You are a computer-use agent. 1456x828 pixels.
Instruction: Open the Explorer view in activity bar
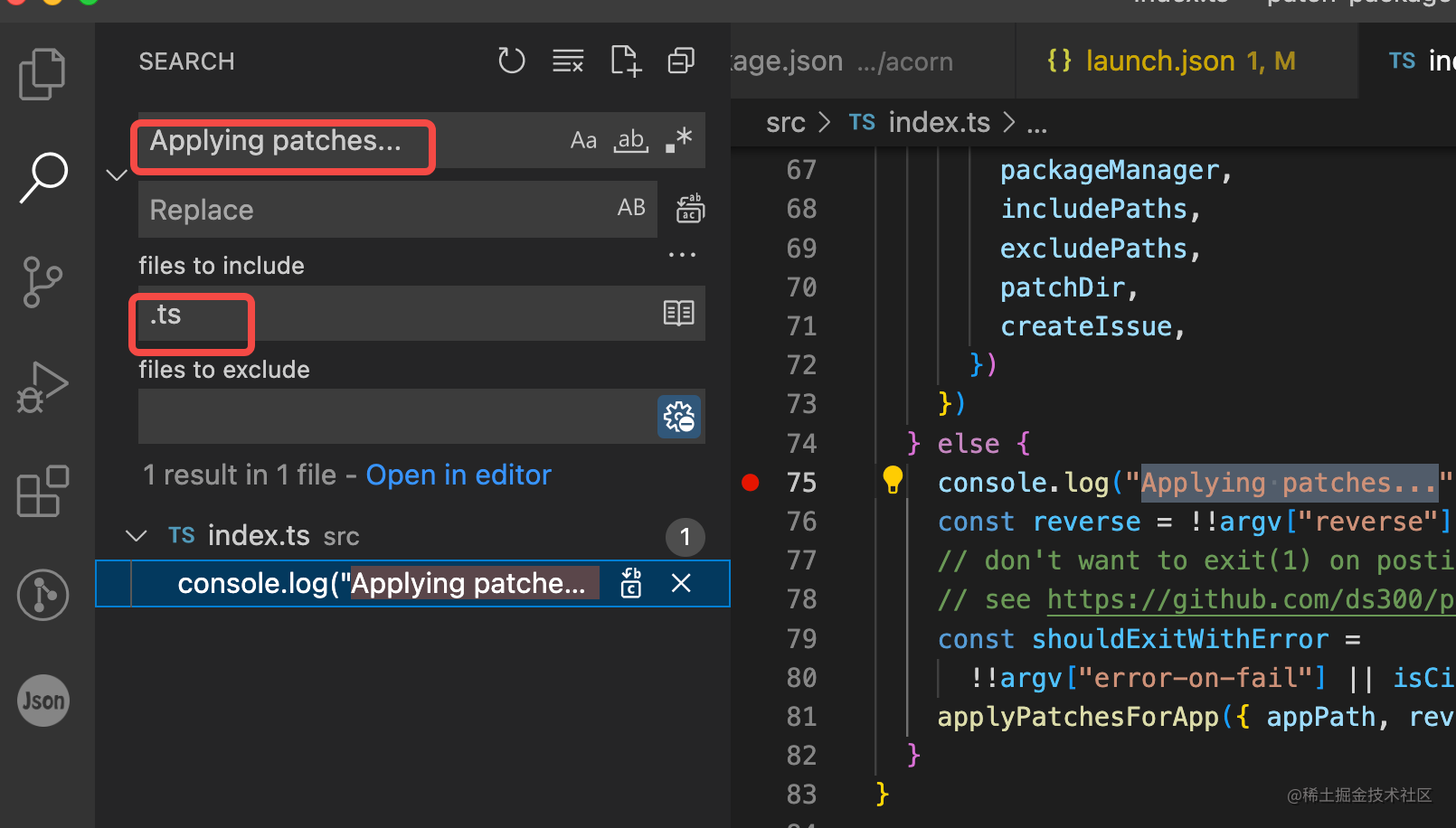43,73
